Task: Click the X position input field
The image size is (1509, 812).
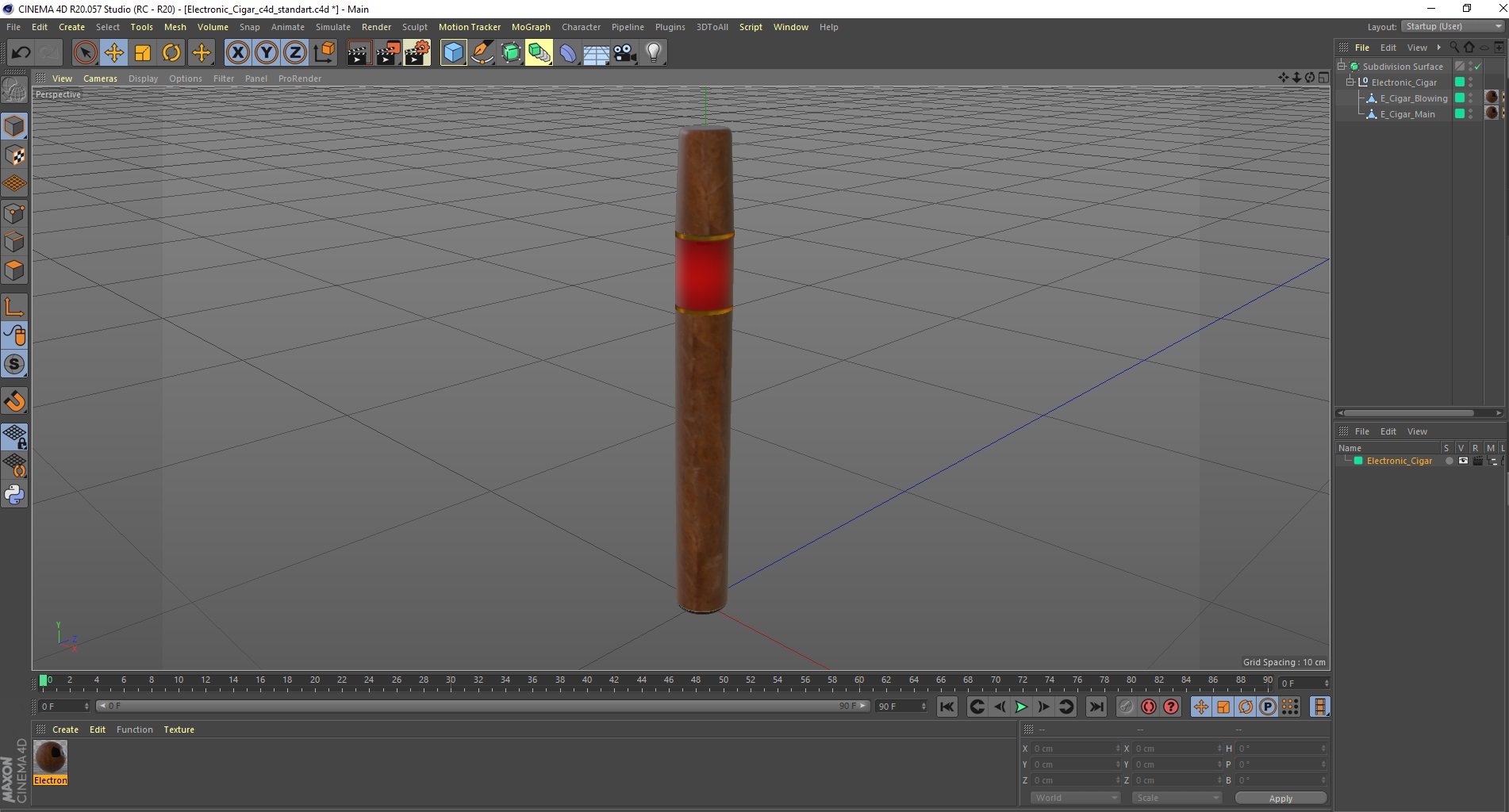Action: point(1076,749)
